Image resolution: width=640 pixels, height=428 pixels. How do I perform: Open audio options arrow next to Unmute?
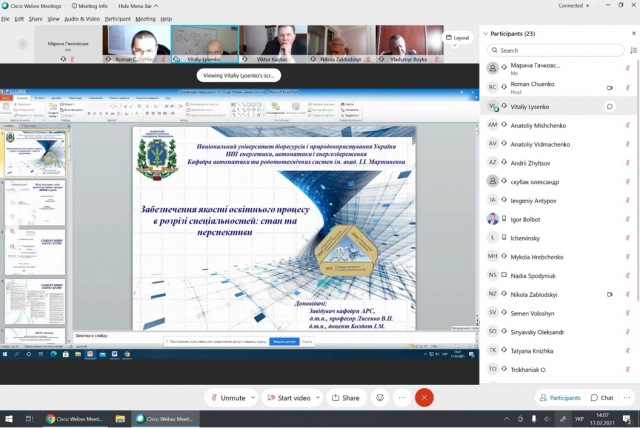[x=253, y=397]
